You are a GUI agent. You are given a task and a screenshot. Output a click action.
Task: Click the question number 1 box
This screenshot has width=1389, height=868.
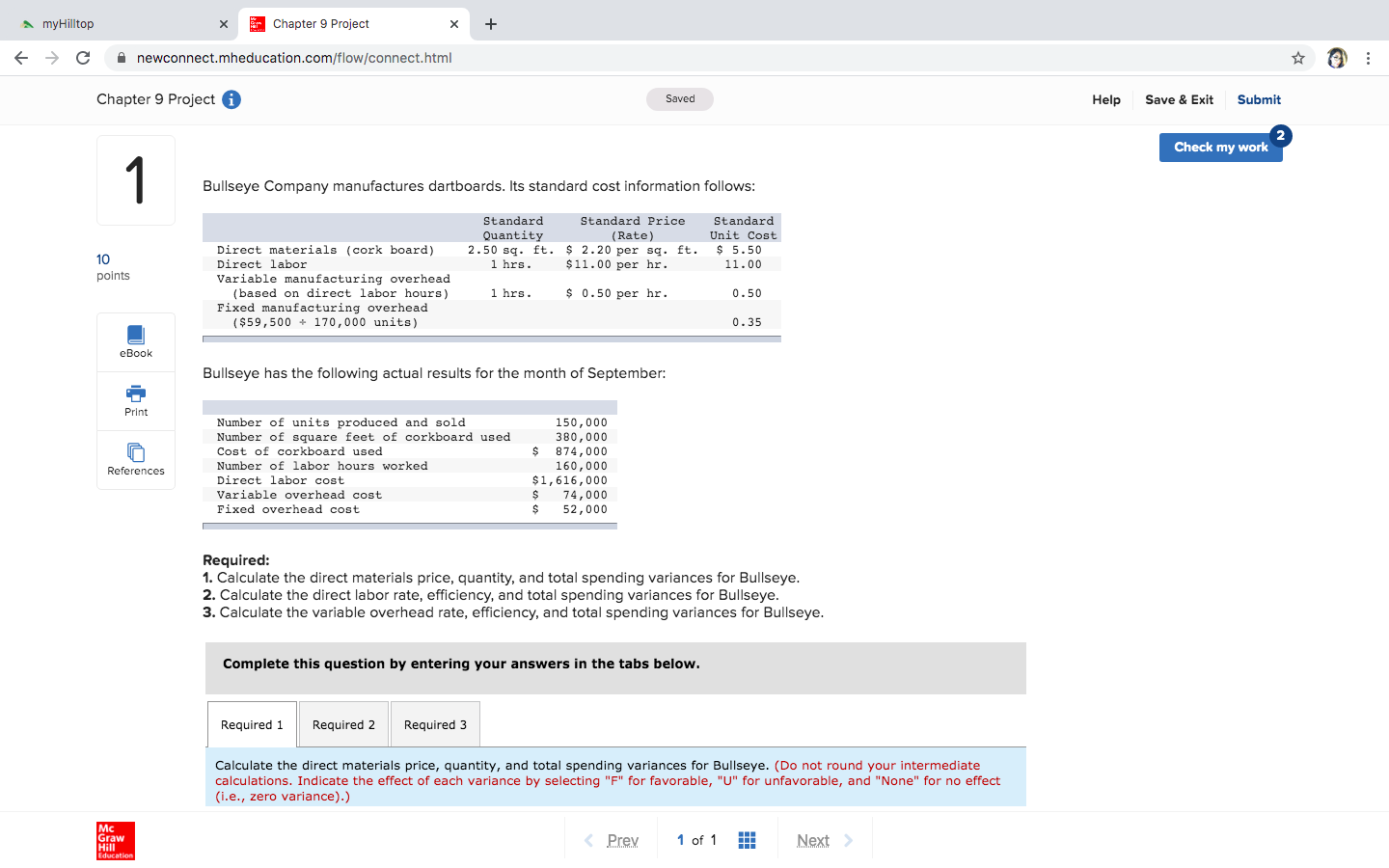pyautogui.click(x=136, y=180)
